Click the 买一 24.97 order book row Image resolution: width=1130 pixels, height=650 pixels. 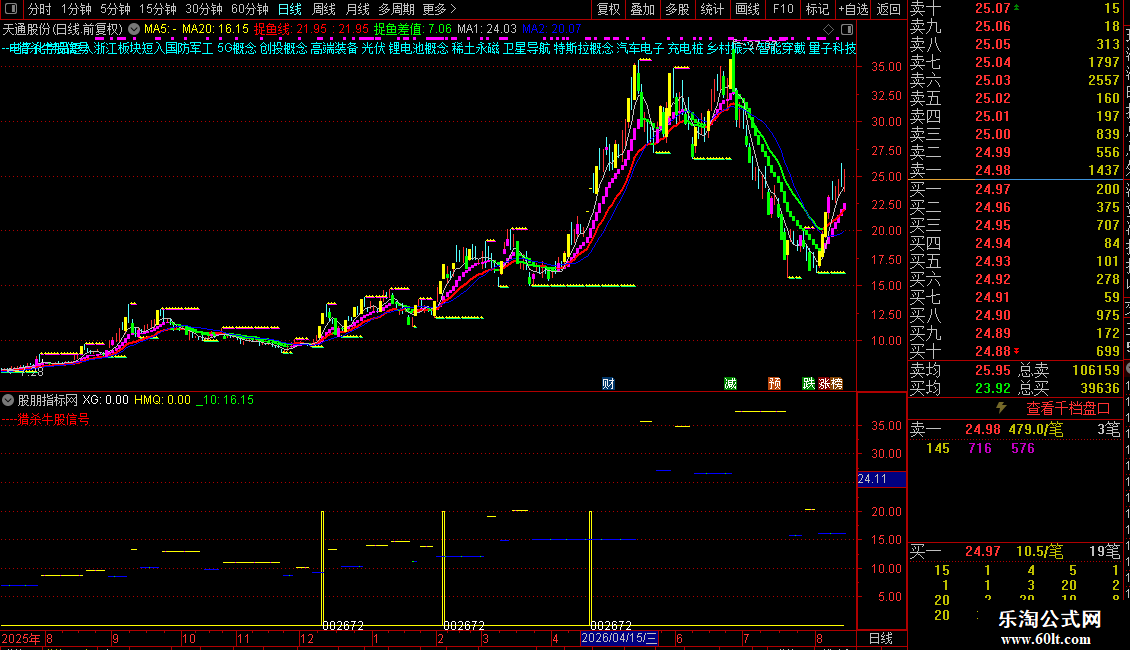(1015, 189)
